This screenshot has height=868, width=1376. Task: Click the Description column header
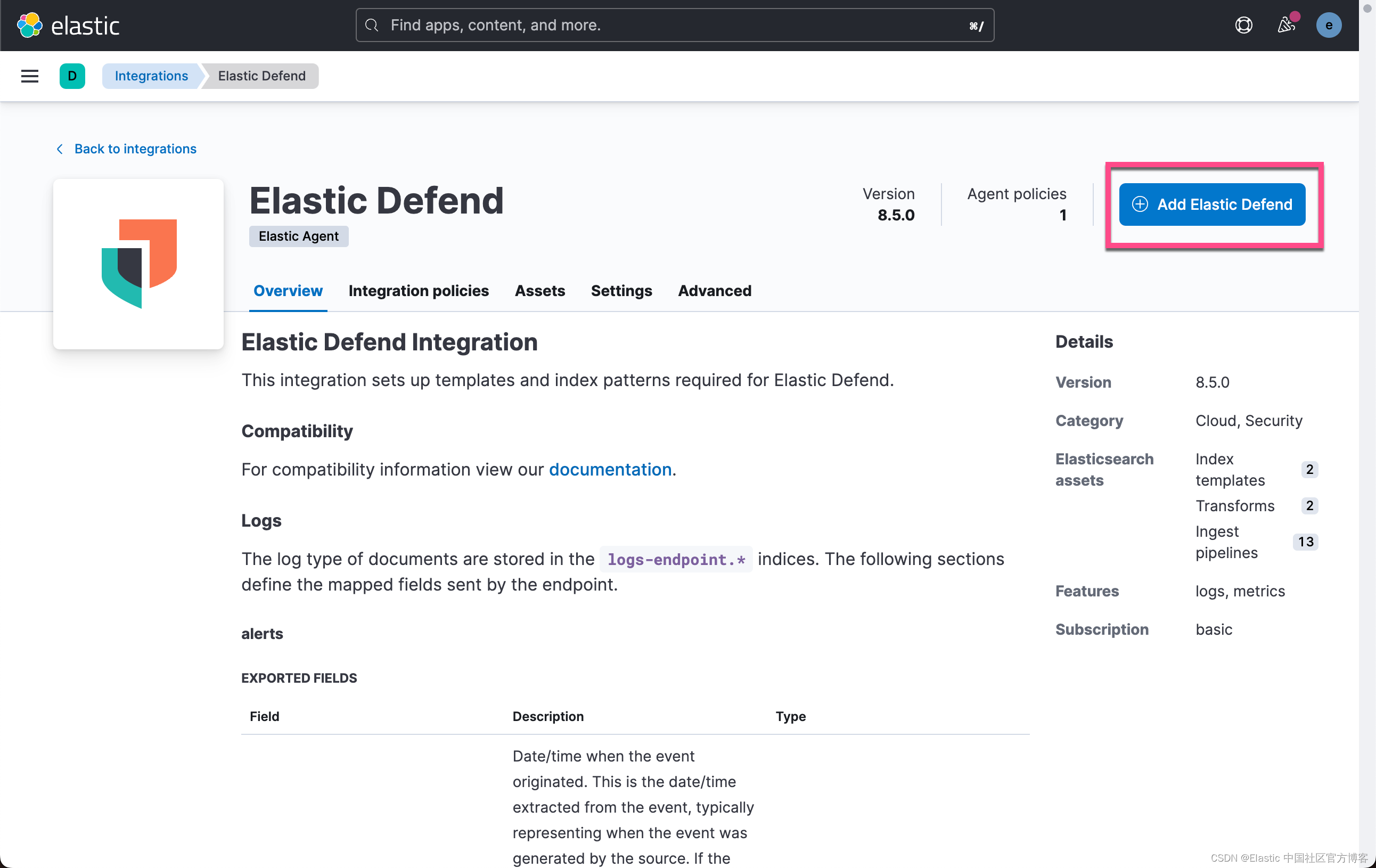click(548, 716)
